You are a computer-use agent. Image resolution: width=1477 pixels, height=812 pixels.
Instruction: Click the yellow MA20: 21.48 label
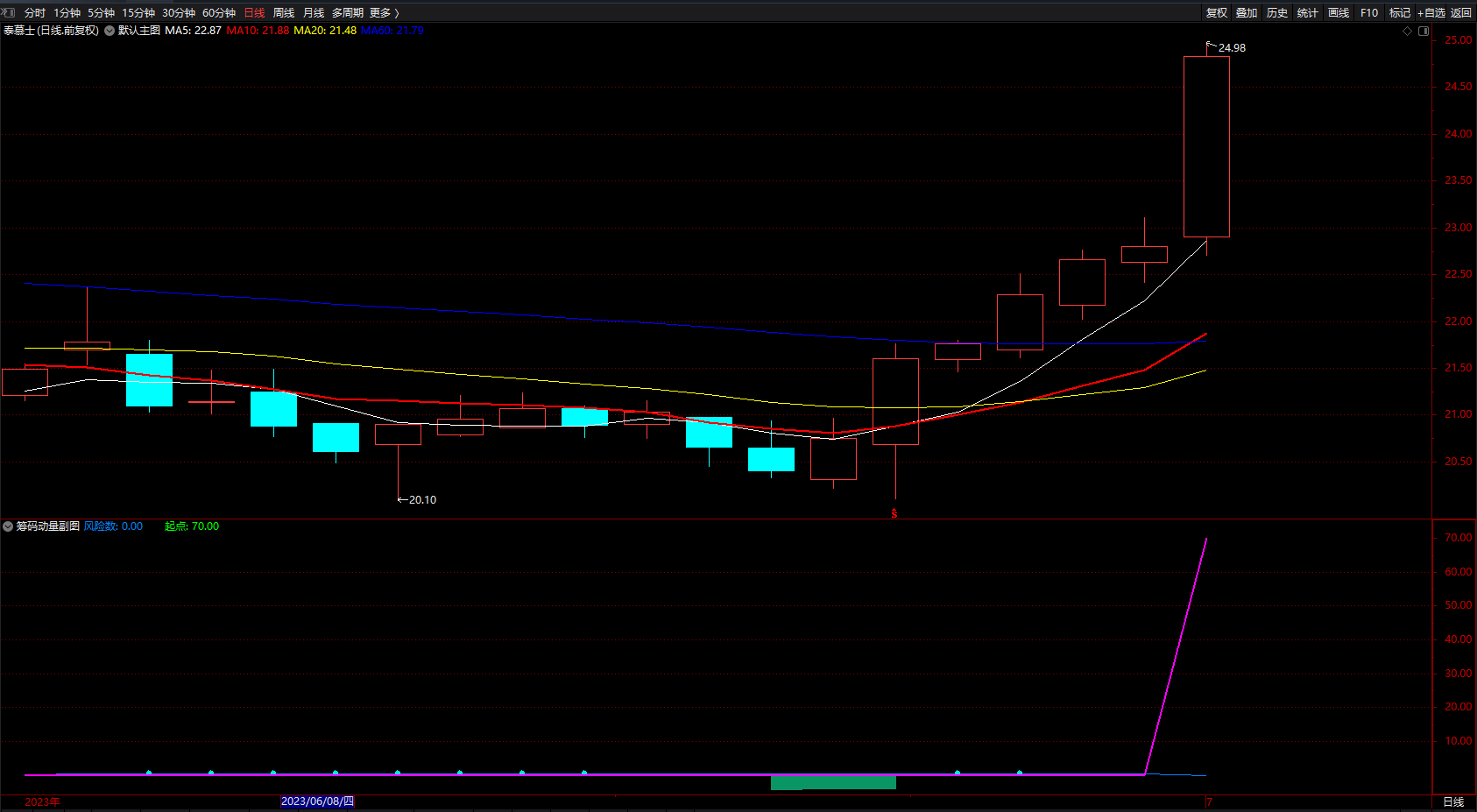tap(325, 31)
